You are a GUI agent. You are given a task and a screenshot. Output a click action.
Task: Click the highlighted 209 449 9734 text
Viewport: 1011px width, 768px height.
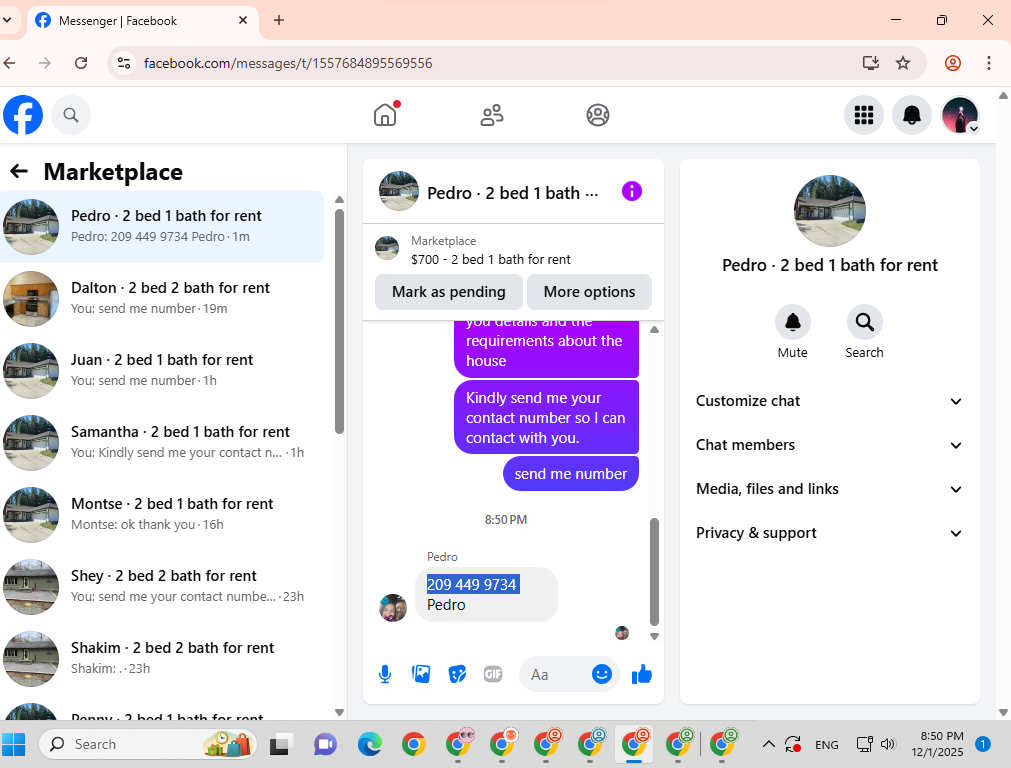coord(472,584)
